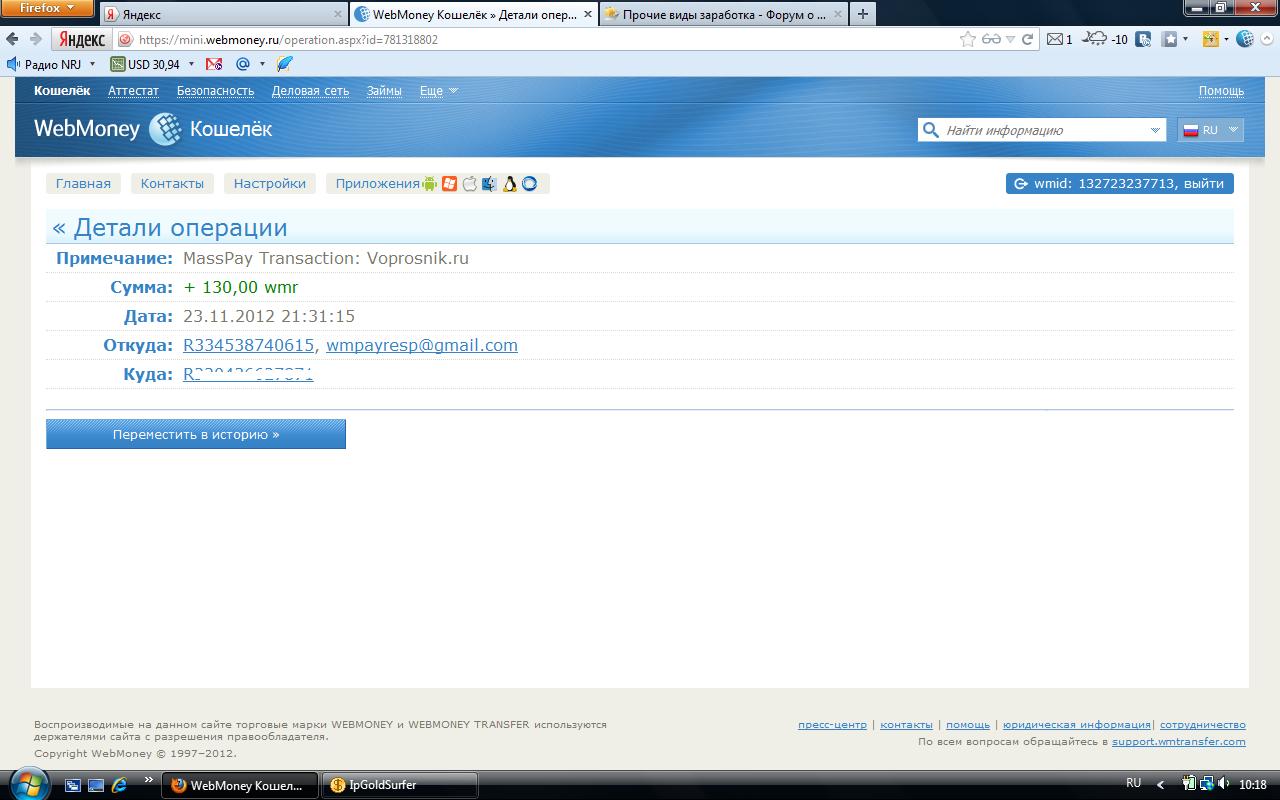Click the WebMoney Кошелёк logo

[x=153, y=129]
